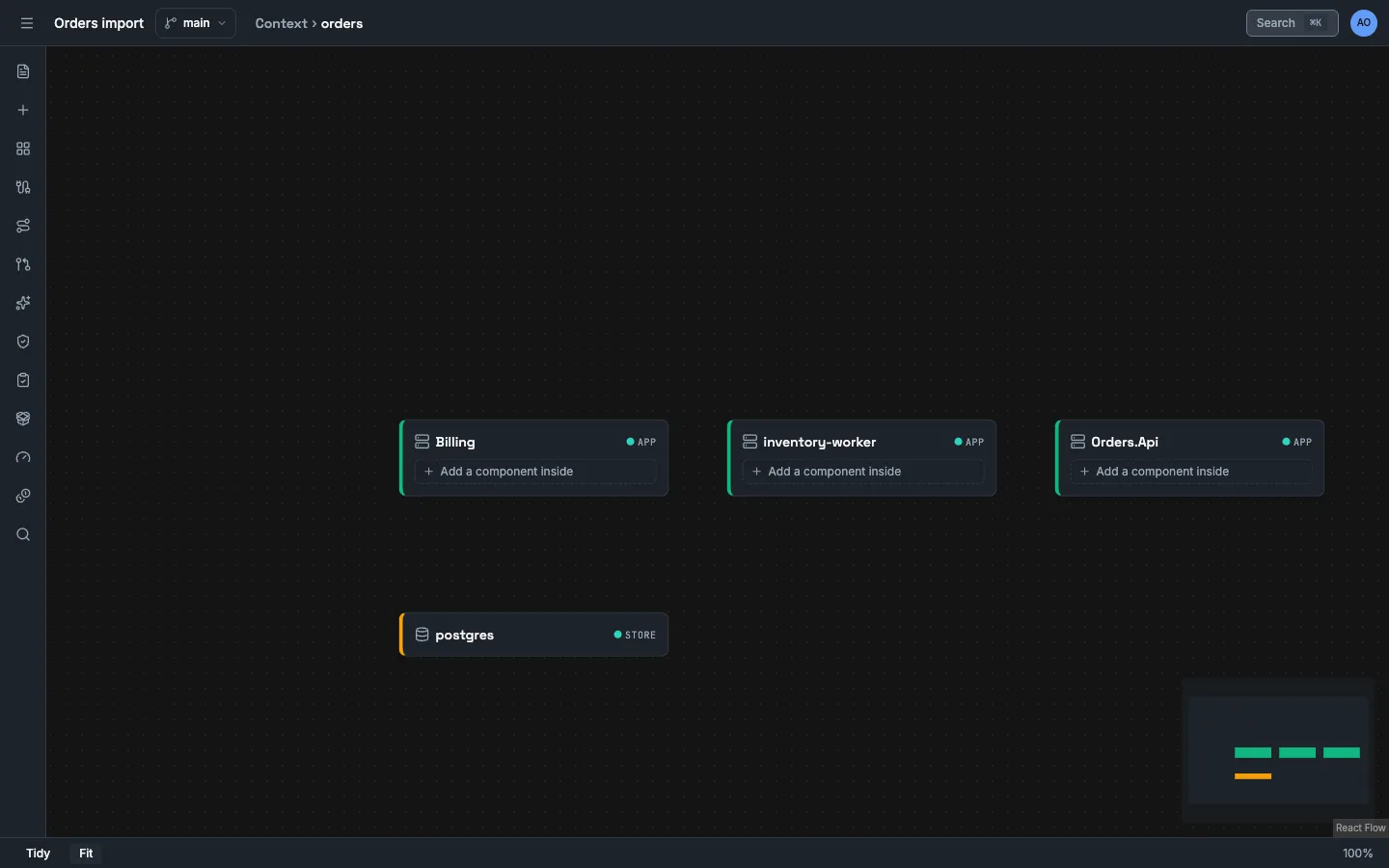Select the postgres node title
This screenshot has height=868, width=1389.
[464, 635]
